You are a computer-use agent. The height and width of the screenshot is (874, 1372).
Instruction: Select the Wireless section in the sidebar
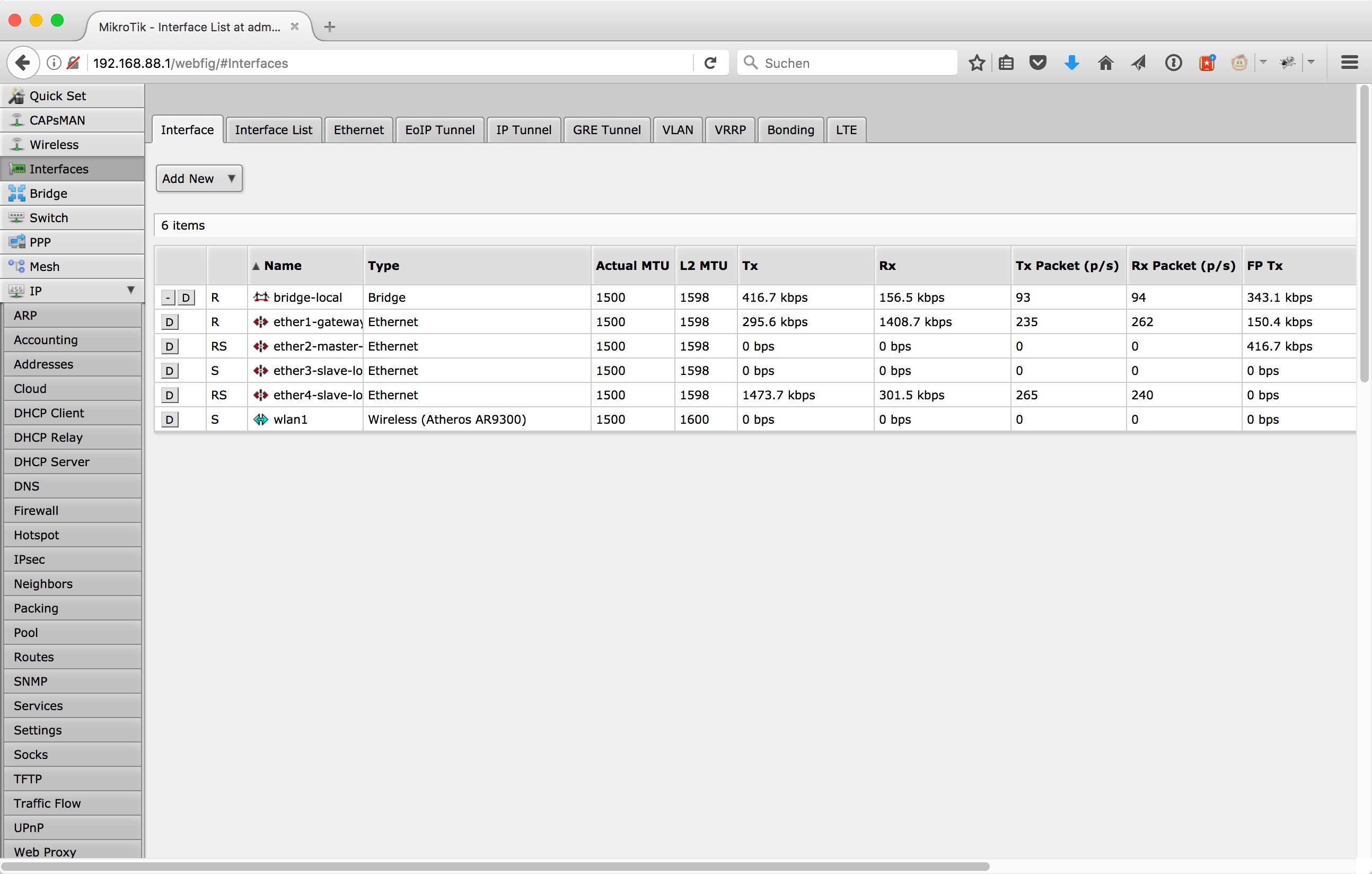[x=54, y=144]
